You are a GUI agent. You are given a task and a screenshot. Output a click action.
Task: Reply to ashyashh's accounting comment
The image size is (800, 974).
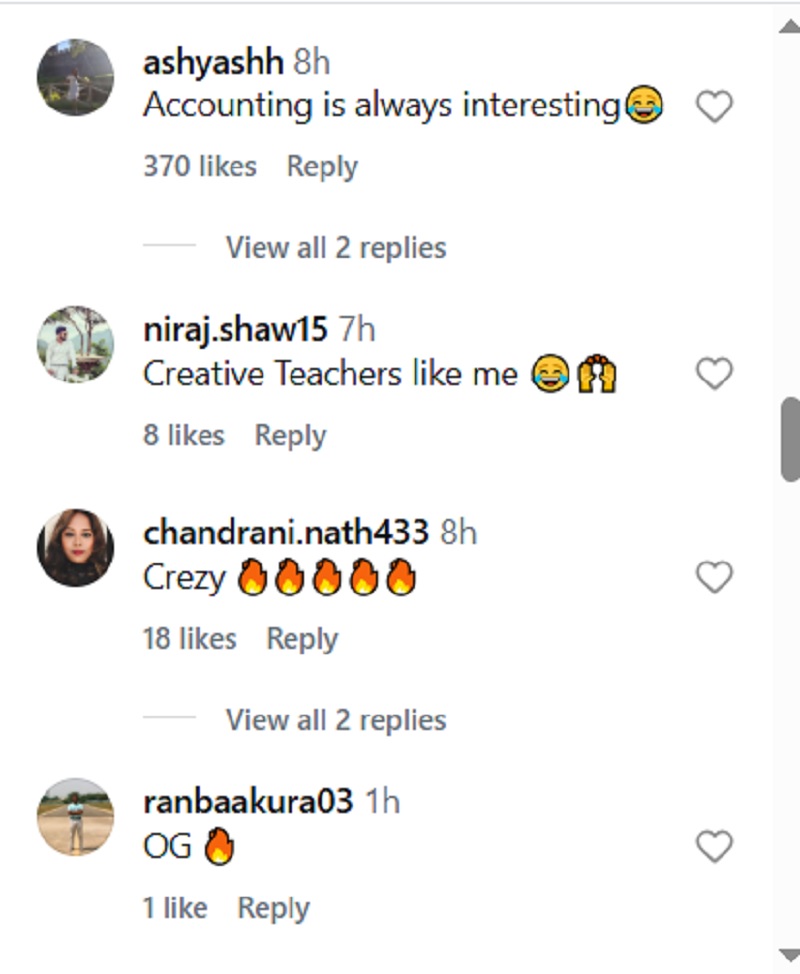[321, 167]
